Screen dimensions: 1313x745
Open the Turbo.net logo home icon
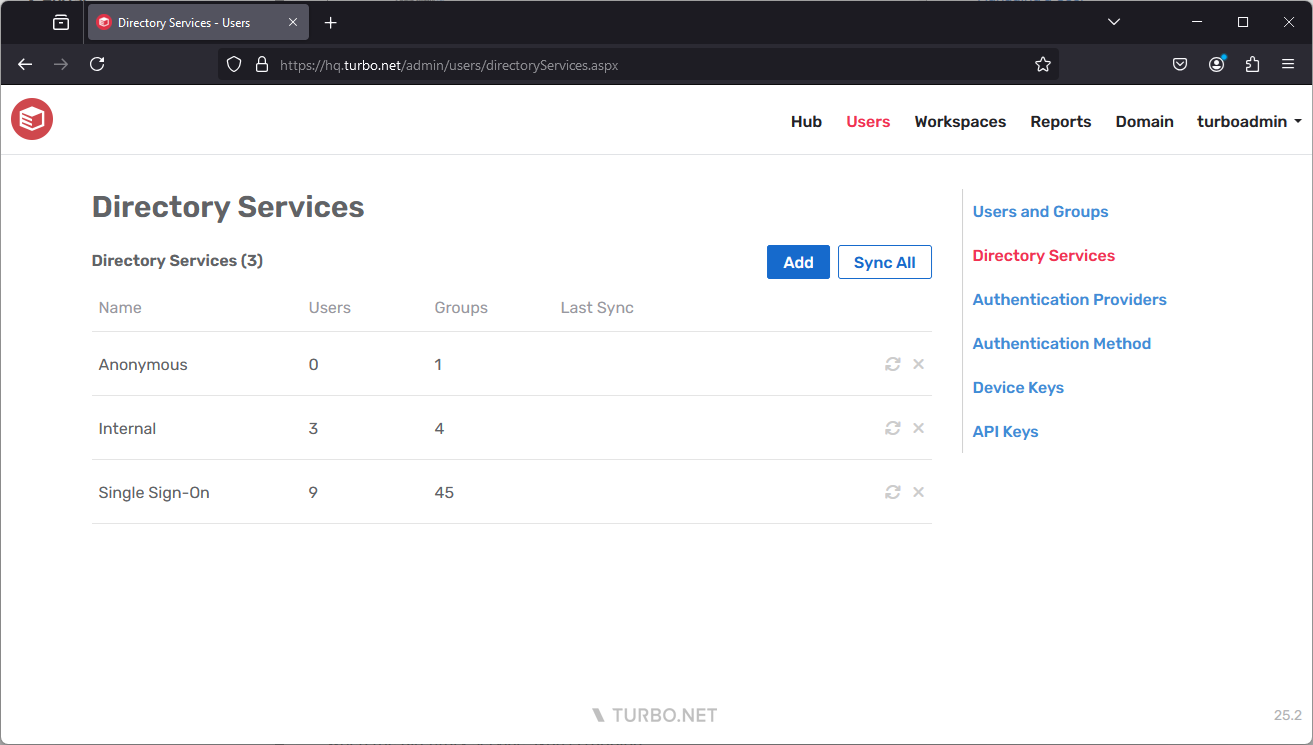point(31,119)
